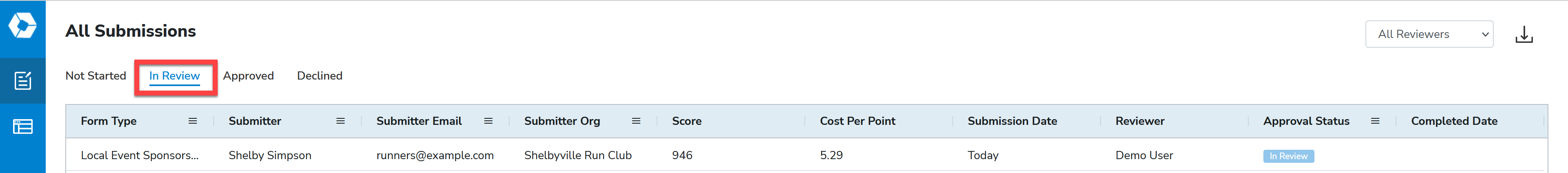This screenshot has width=1568, height=173.
Task: Open the Local Event Sponsors submission row
Action: (x=806, y=155)
